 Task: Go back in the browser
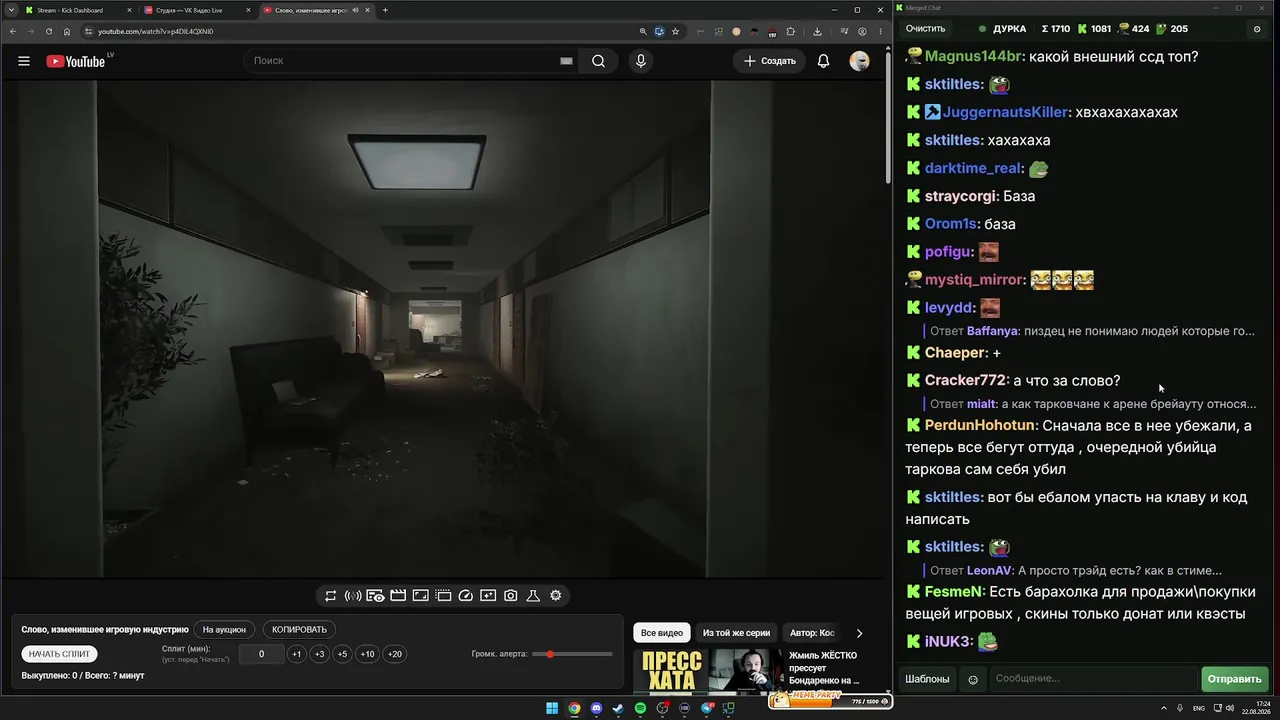[13, 31]
